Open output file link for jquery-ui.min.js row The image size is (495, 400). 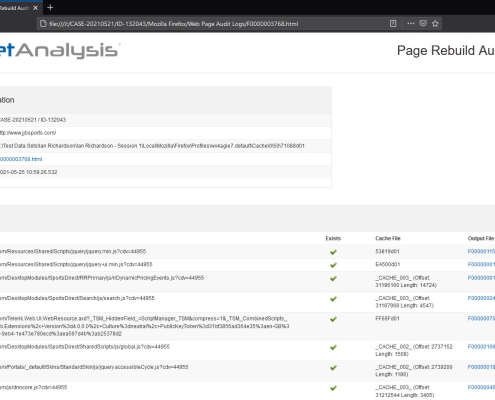tap(481, 265)
